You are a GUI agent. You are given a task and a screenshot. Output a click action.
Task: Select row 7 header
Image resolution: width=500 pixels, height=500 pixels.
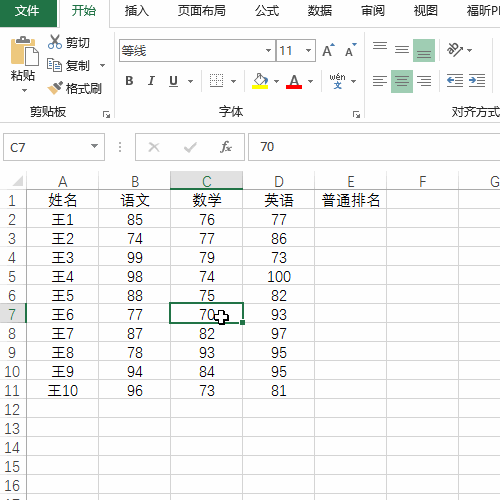coord(13,314)
